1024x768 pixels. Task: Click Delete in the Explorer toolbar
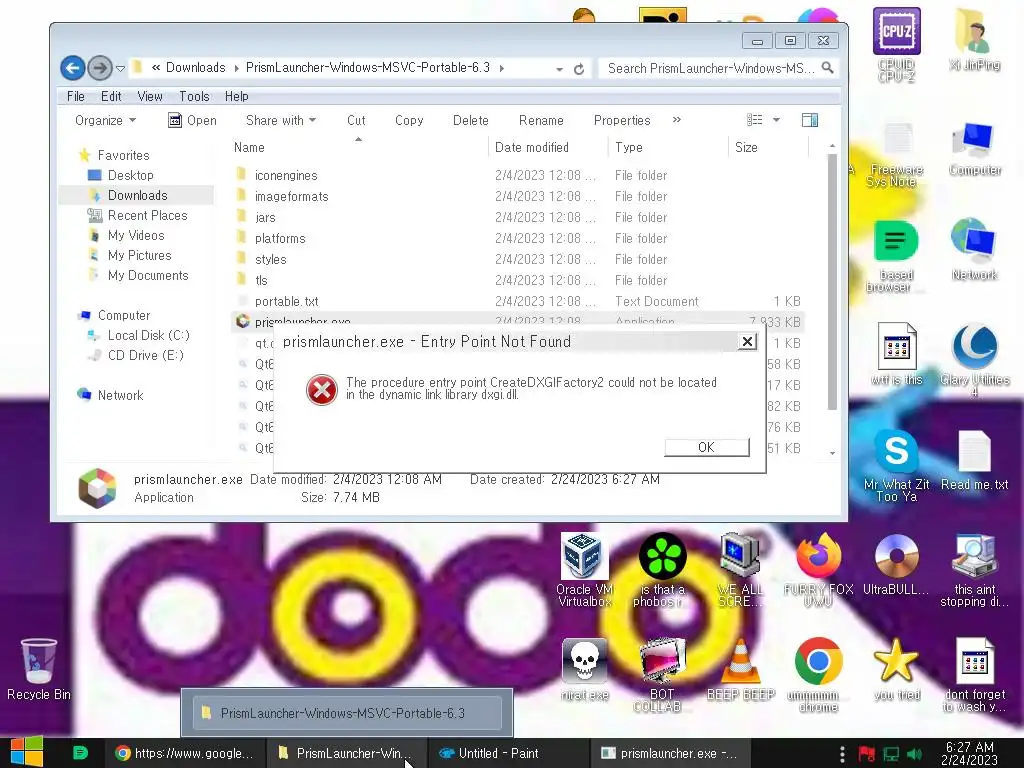point(471,120)
